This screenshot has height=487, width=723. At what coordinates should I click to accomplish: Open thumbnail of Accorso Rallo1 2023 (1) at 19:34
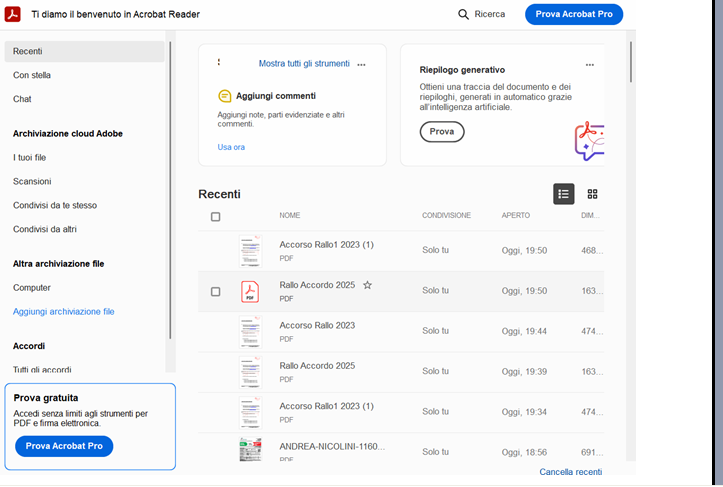[x=250, y=412]
